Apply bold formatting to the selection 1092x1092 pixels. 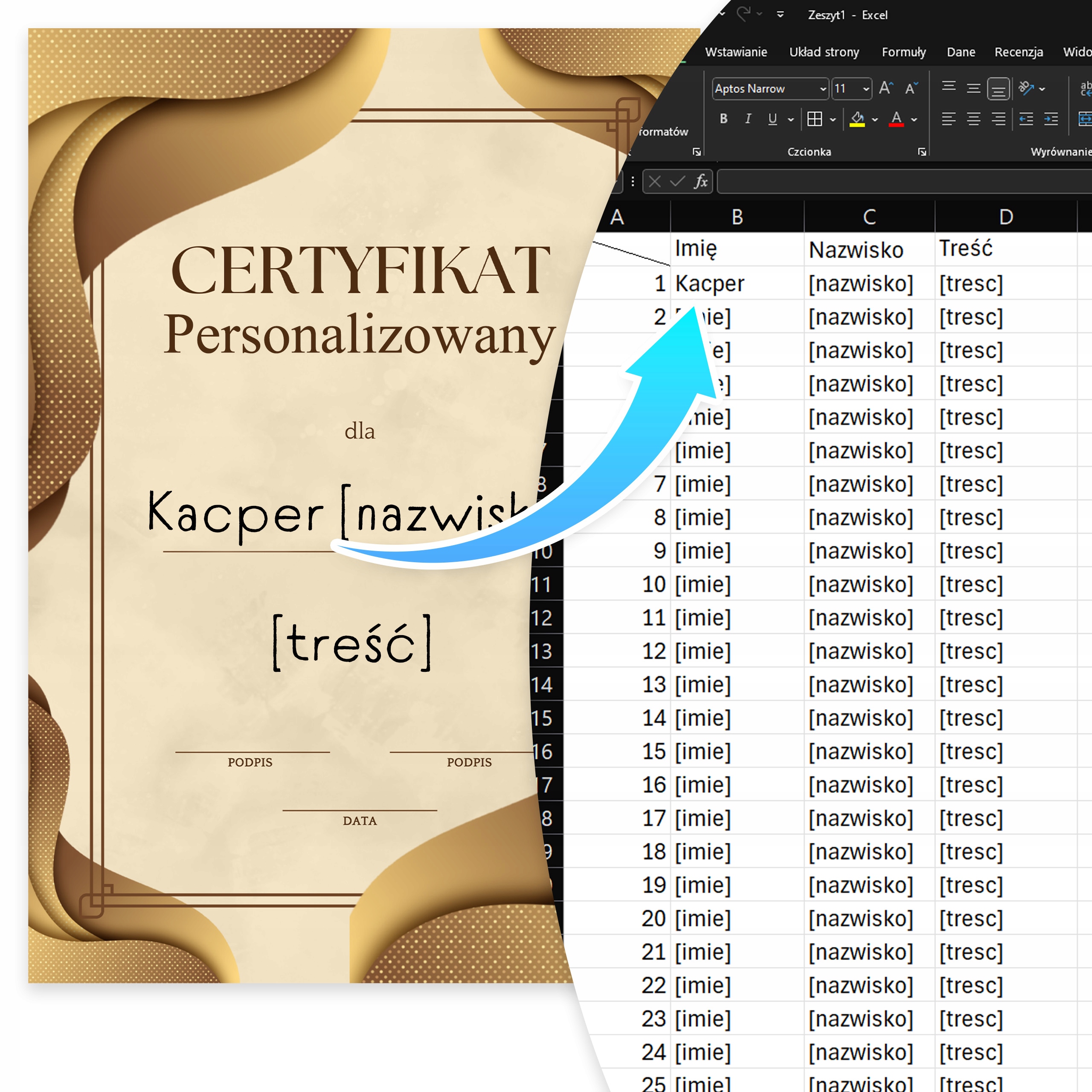click(x=725, y=119)
